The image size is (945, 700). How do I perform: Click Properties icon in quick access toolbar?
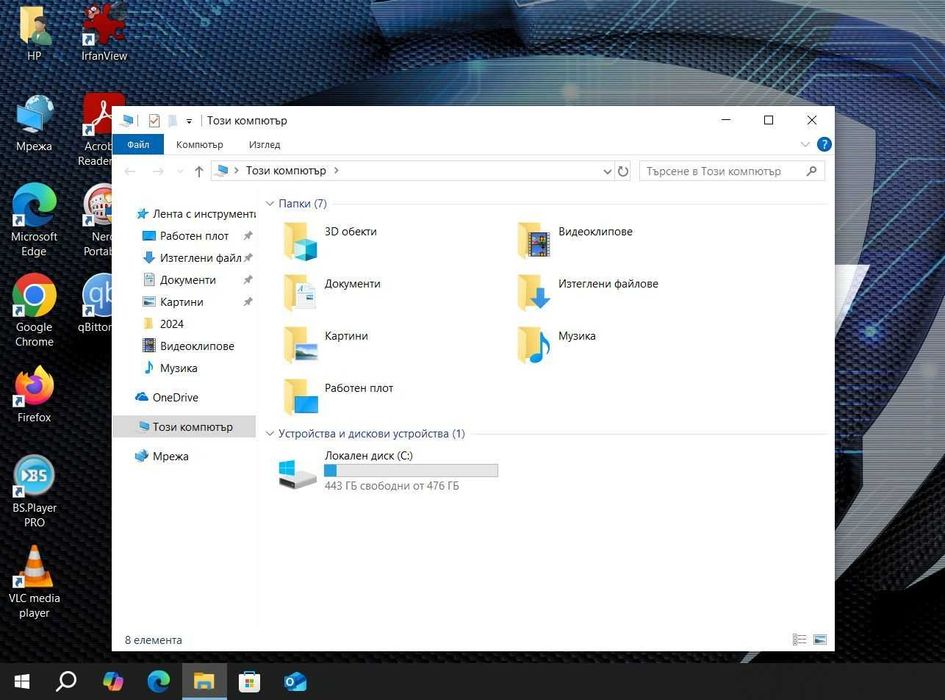154,121
